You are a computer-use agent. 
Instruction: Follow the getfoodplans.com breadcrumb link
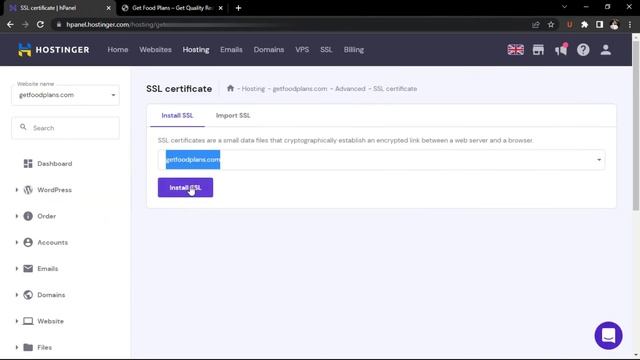tap(300, 89)
